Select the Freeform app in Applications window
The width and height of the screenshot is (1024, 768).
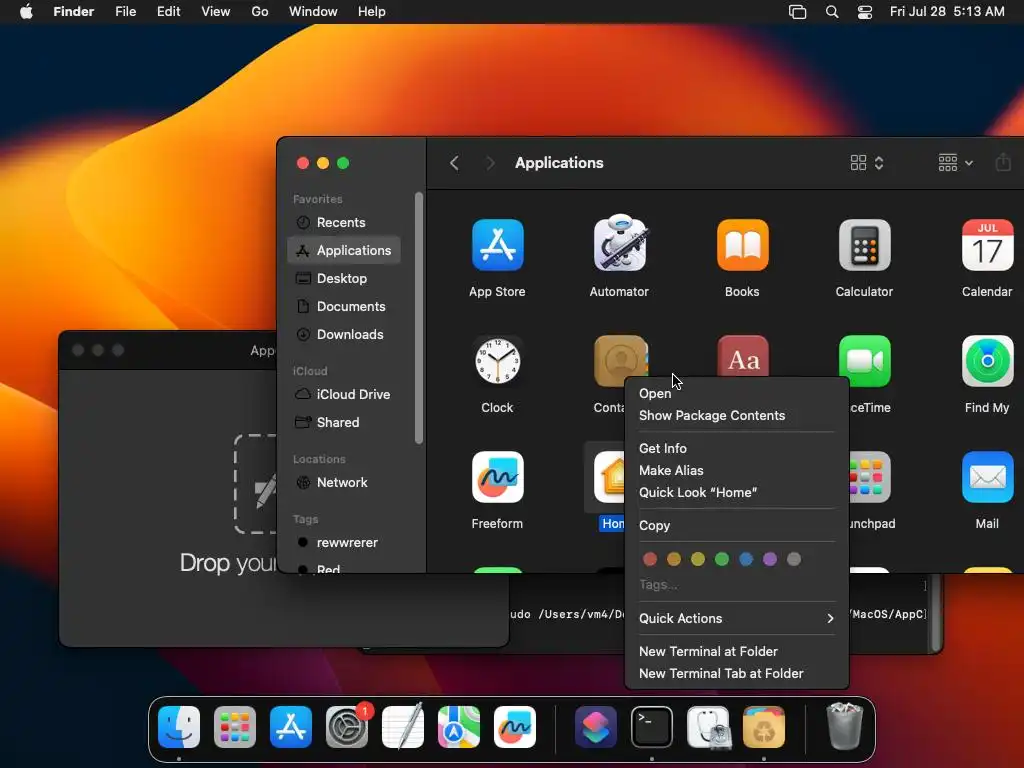tap(498, 477)
